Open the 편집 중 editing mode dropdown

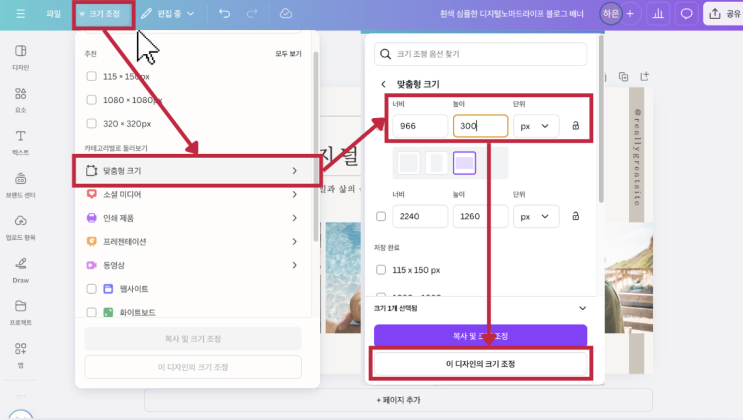(x=168, y=14)
